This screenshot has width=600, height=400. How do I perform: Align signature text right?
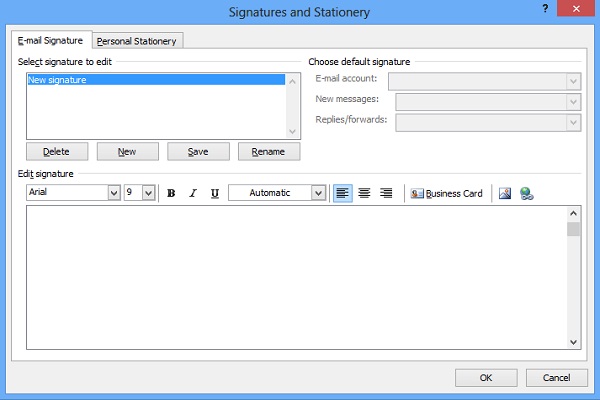tap(386, 193)
